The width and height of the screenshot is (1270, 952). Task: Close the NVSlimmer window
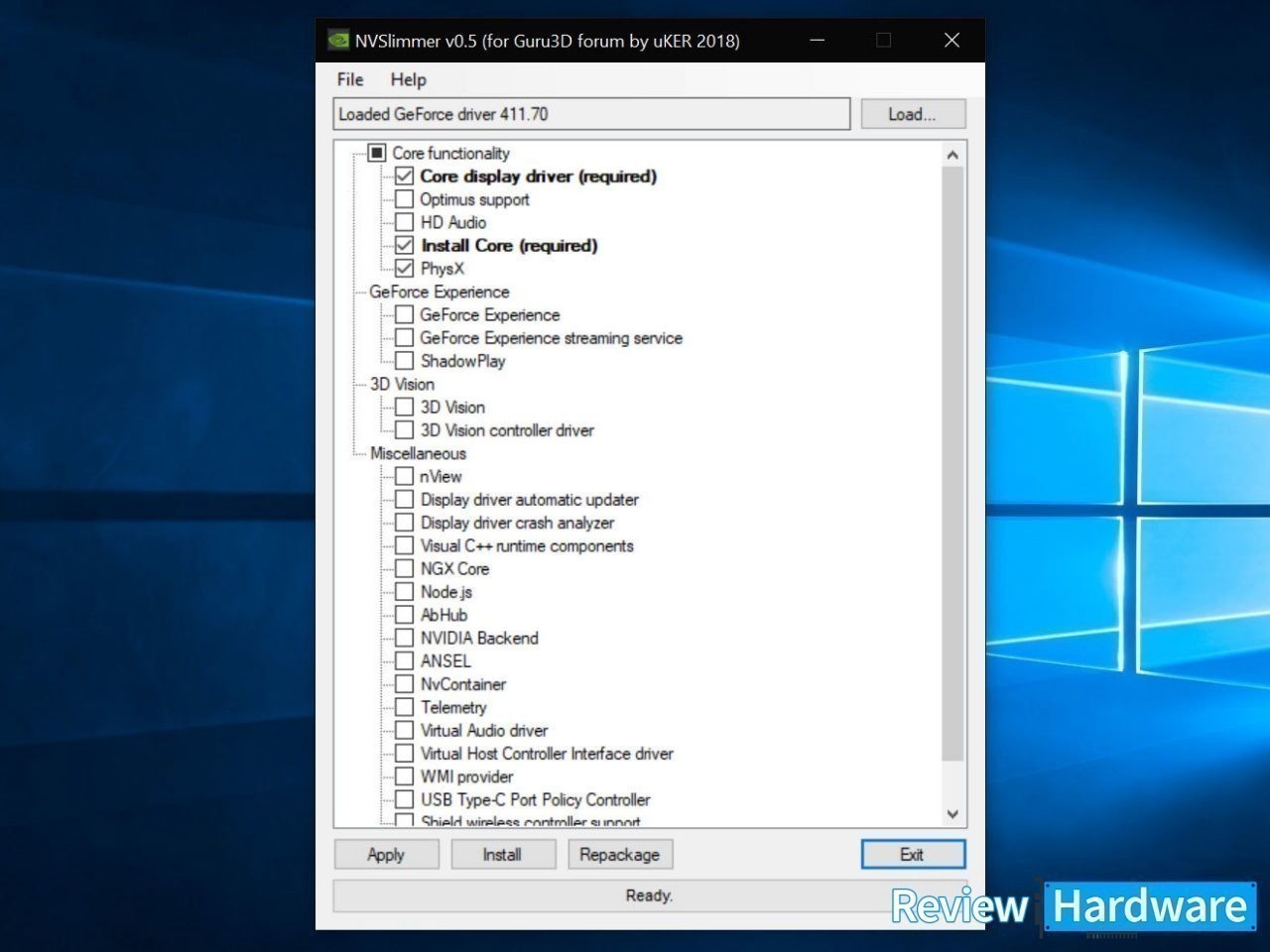point(952,40)
